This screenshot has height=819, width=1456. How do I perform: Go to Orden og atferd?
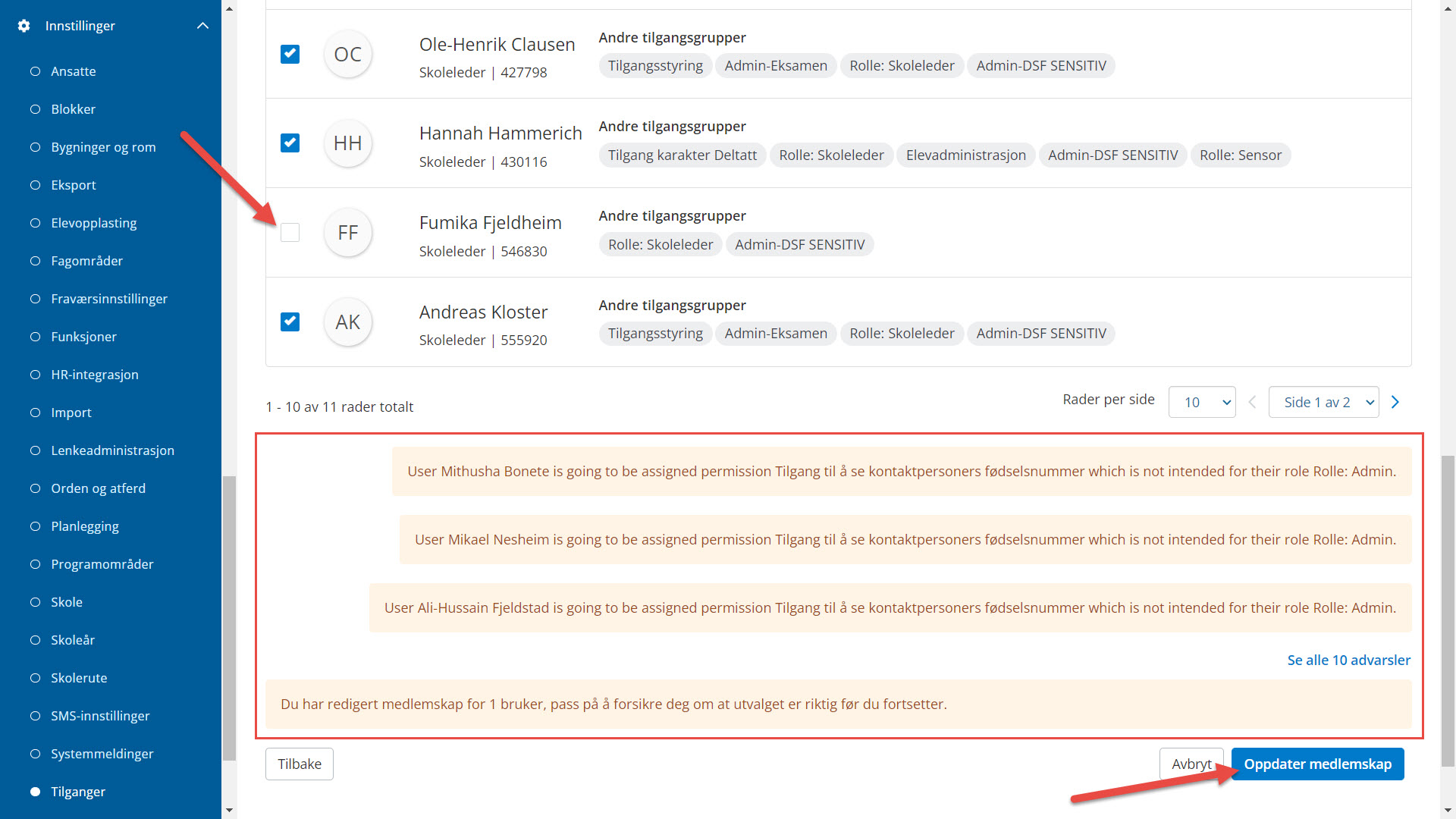pyautogui.click(x=98, y=488)
